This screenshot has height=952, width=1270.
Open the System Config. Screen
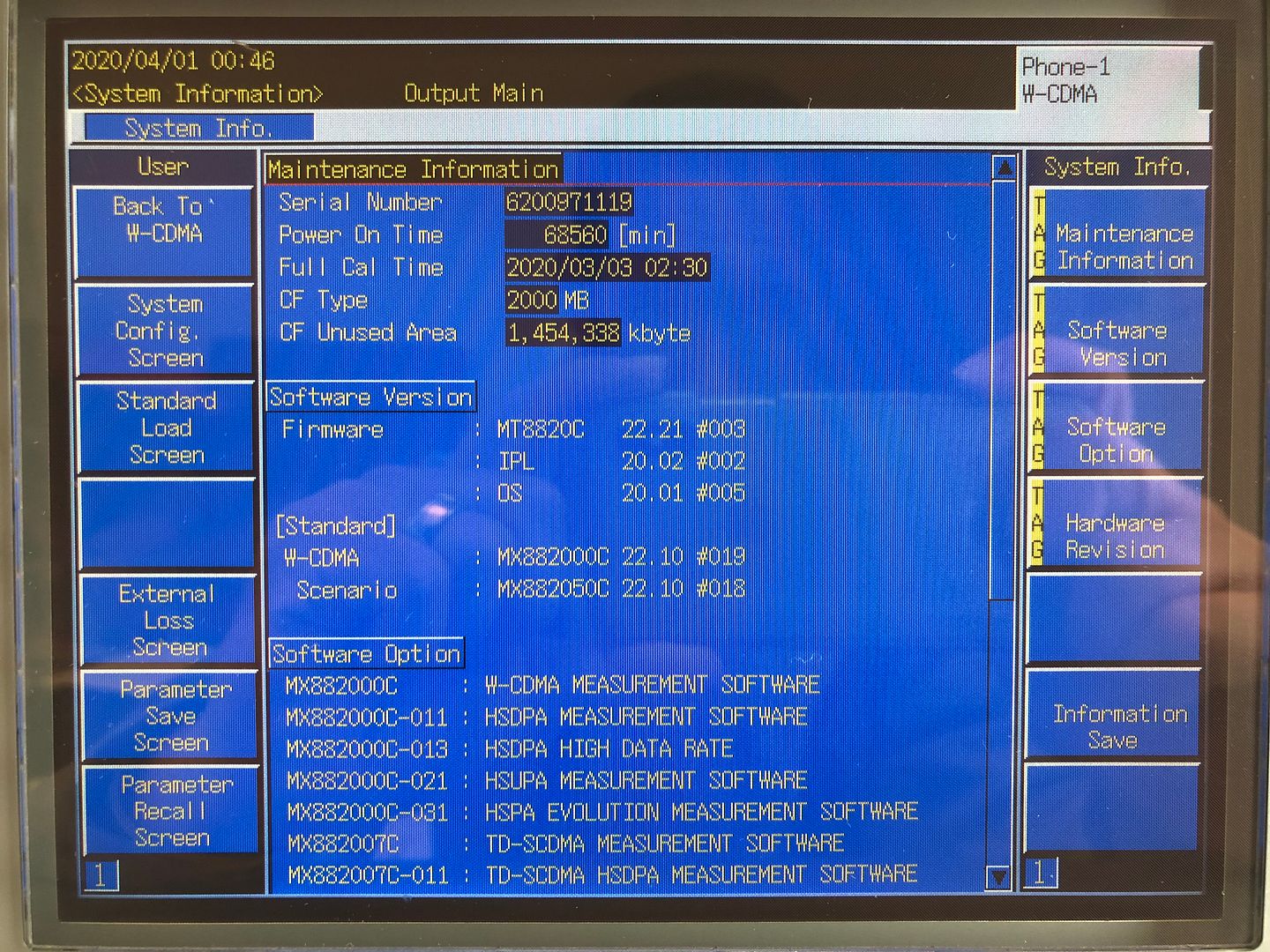(165, 331)
